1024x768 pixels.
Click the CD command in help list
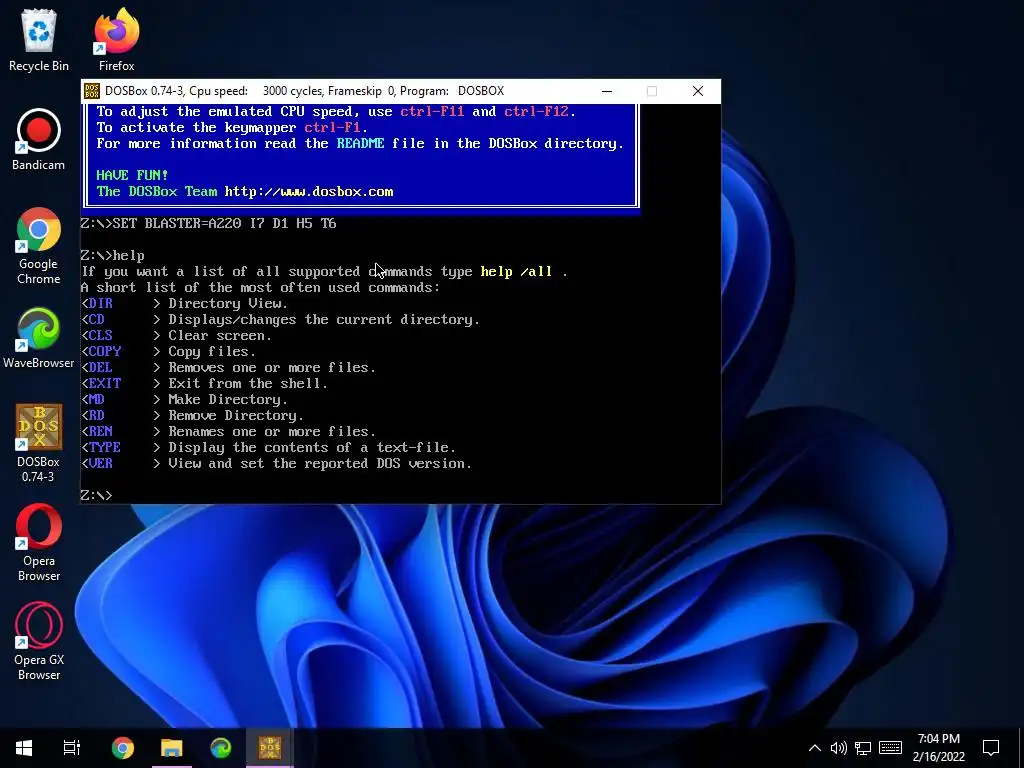pos(97,319)
